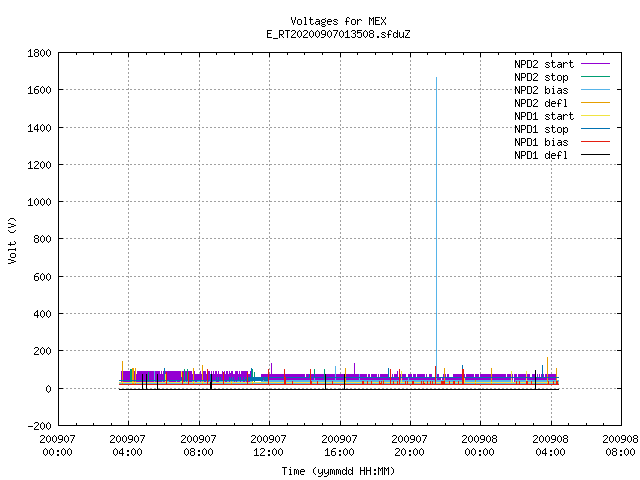Click the 1200 y-axis tick label
Screen dimensions: 640x480
click(39, 165)
